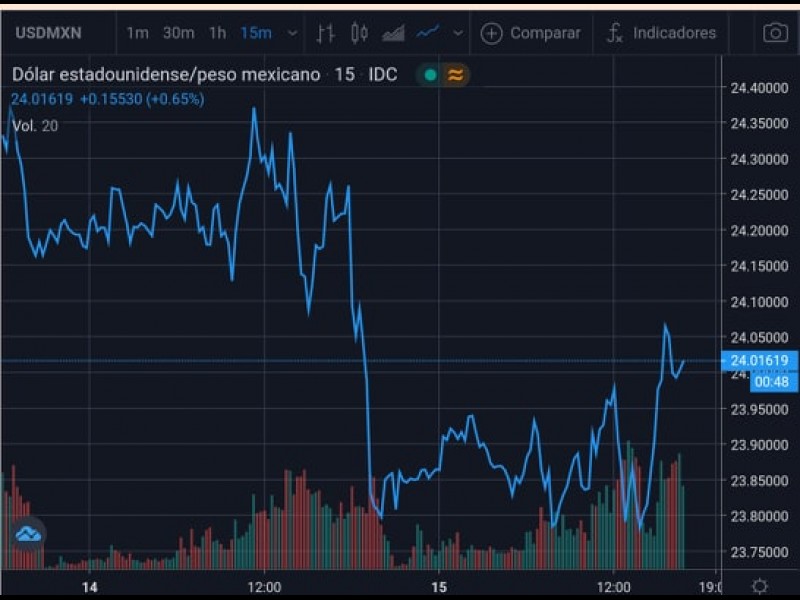800x600 pixels.
Task: Select the line chart style icon
Action: [428, 33]
